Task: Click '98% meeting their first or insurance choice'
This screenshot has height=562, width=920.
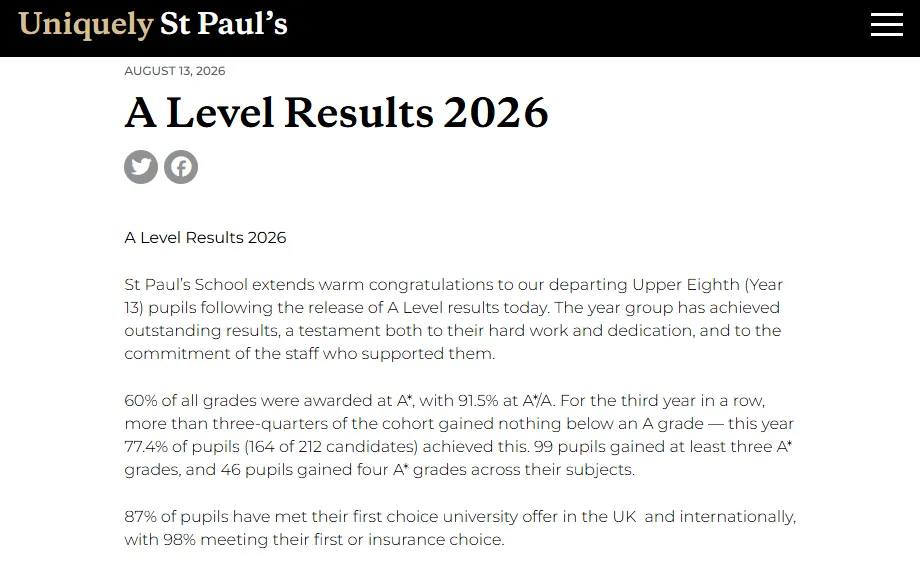Action: pyautogui.click(x=333, y=539)
